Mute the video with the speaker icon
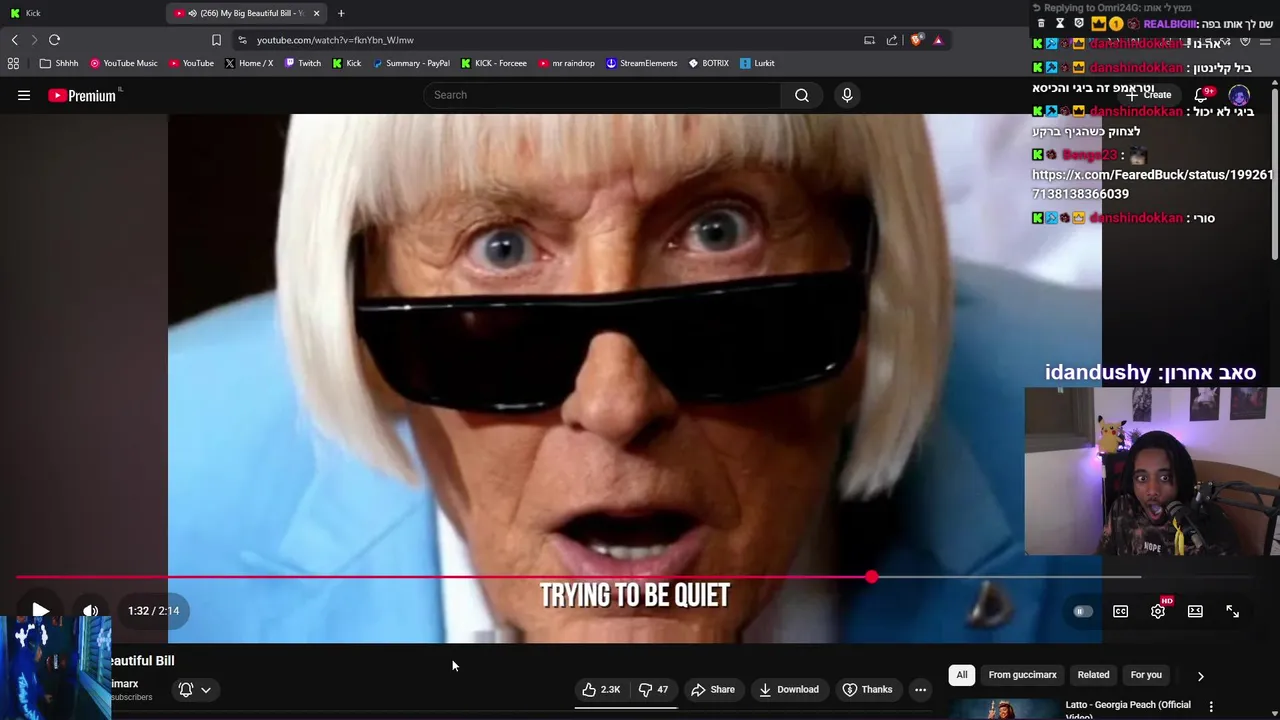This screenshot has height=720, width=1280. [90, 611]
